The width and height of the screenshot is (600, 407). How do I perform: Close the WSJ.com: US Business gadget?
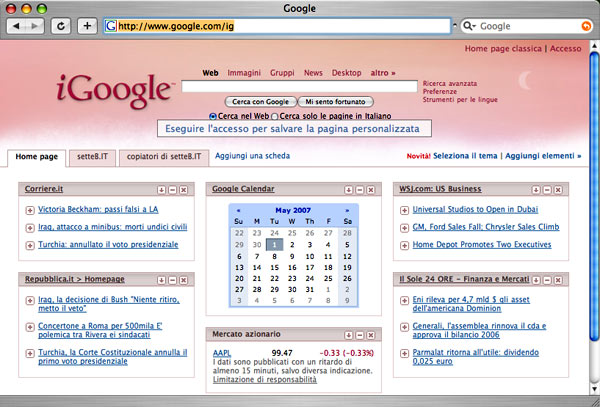[x=558, y=190]
